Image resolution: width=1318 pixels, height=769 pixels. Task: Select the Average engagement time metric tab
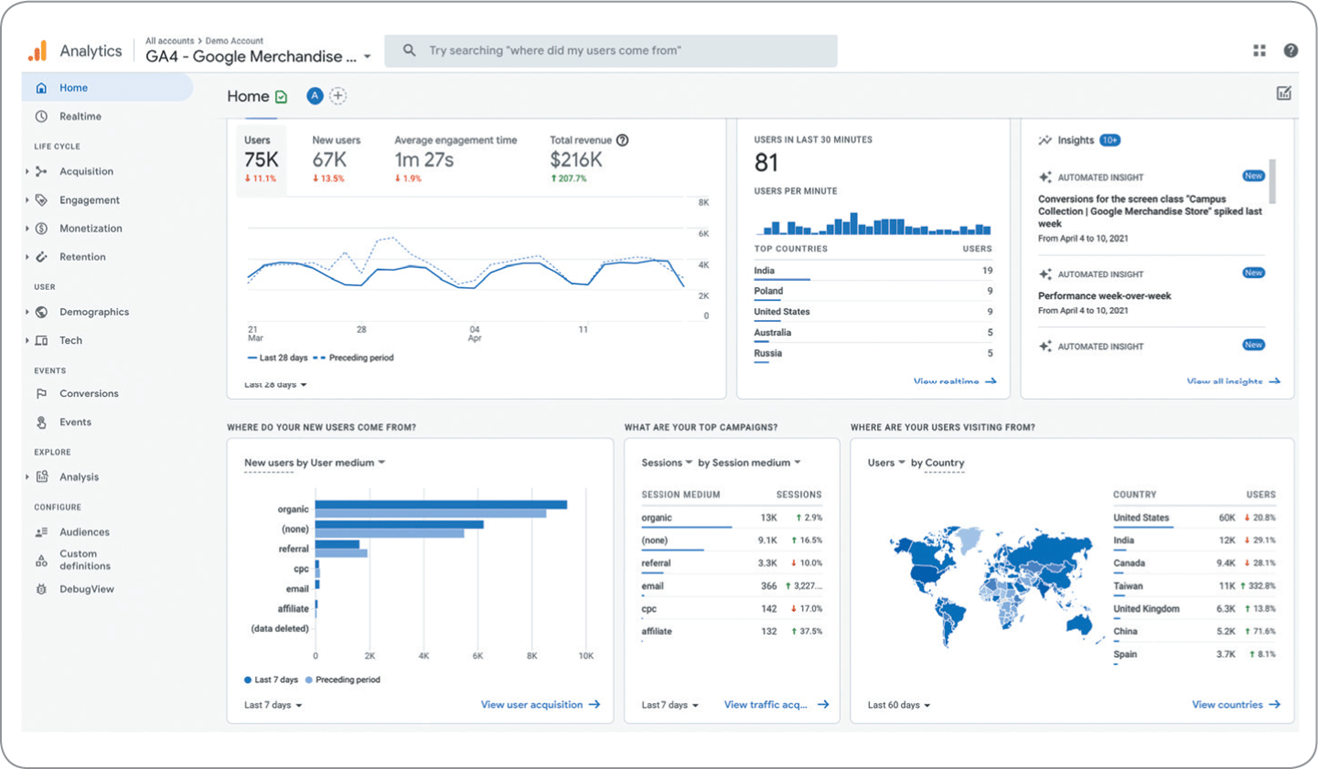coord(455,159)
